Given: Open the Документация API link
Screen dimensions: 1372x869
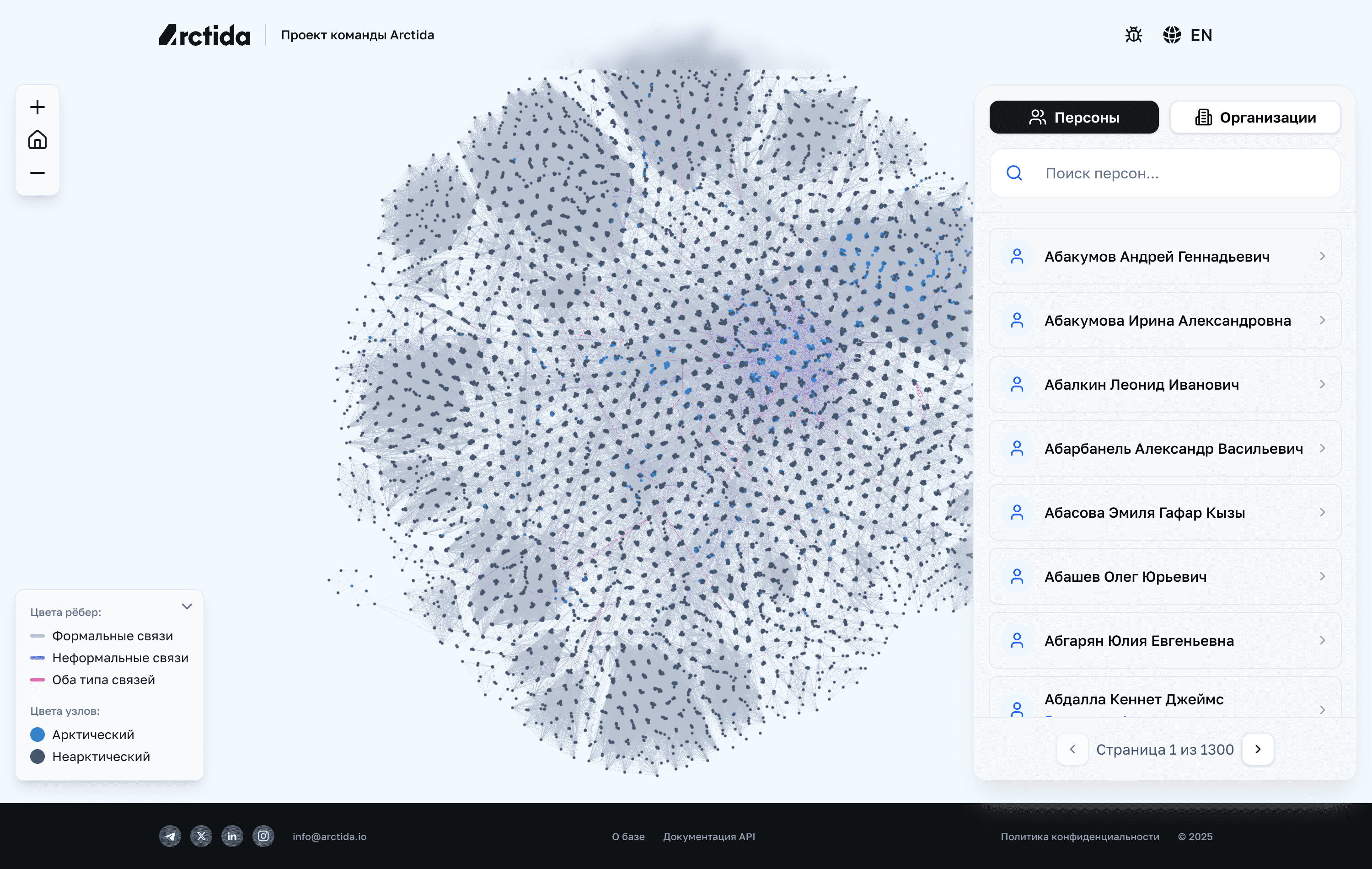Looking at the screenshot, I should click(x=709, y=837).
